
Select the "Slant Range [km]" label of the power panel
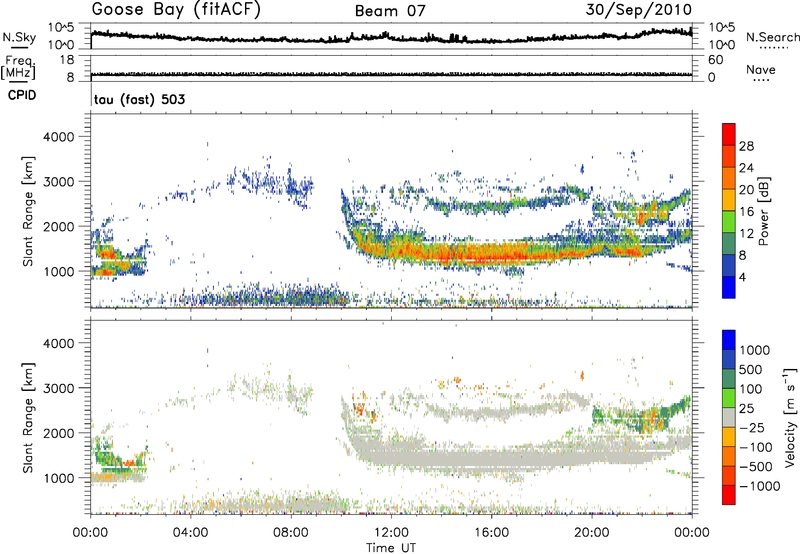click(x=28, y=211)
